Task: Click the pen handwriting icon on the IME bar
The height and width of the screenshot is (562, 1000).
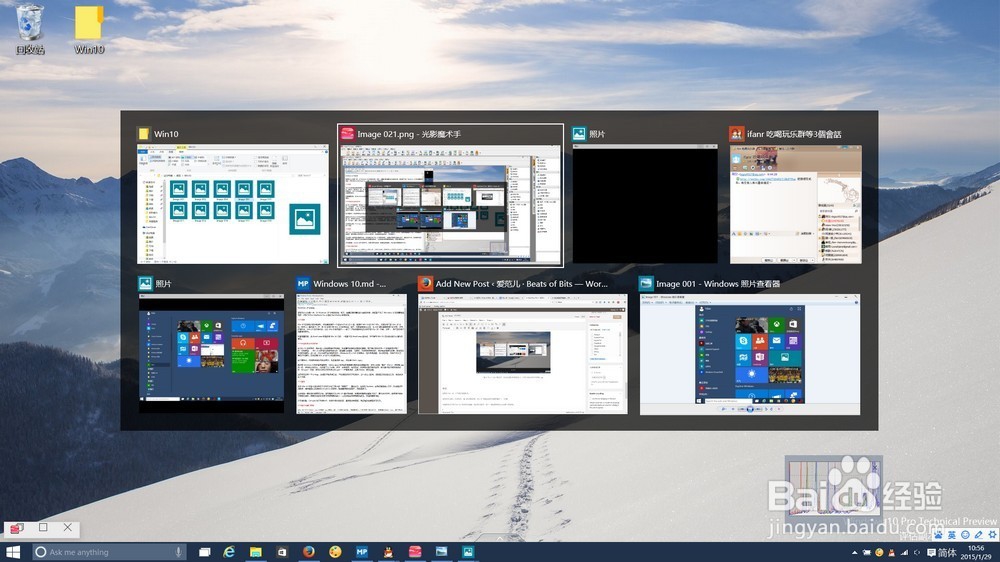Action: coord(978,535)
